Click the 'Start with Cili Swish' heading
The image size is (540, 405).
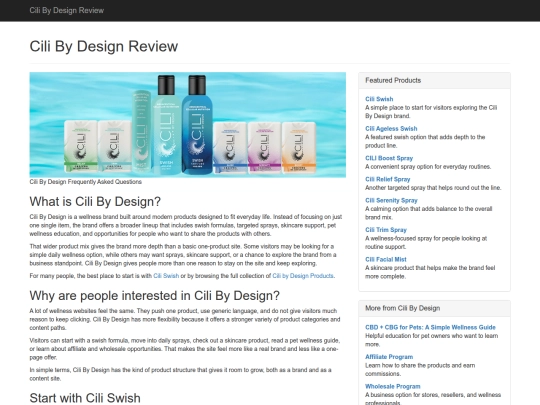click(85, 398)
